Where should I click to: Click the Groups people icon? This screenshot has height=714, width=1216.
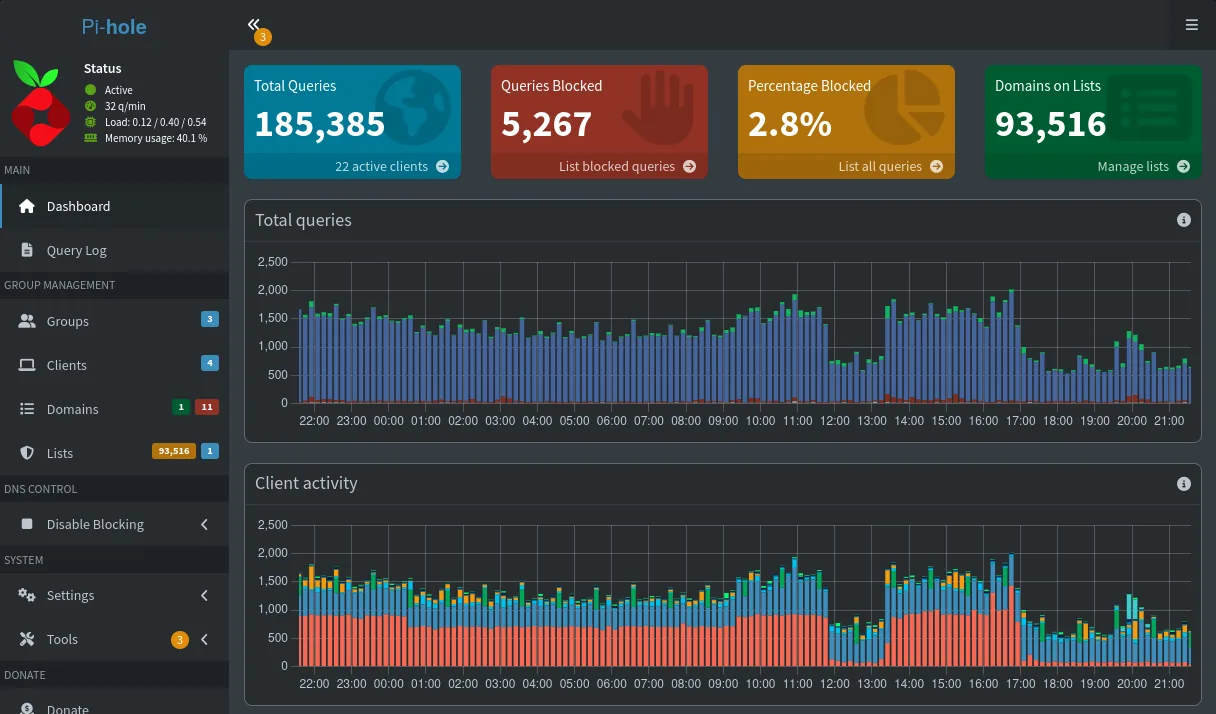[27, 321]
